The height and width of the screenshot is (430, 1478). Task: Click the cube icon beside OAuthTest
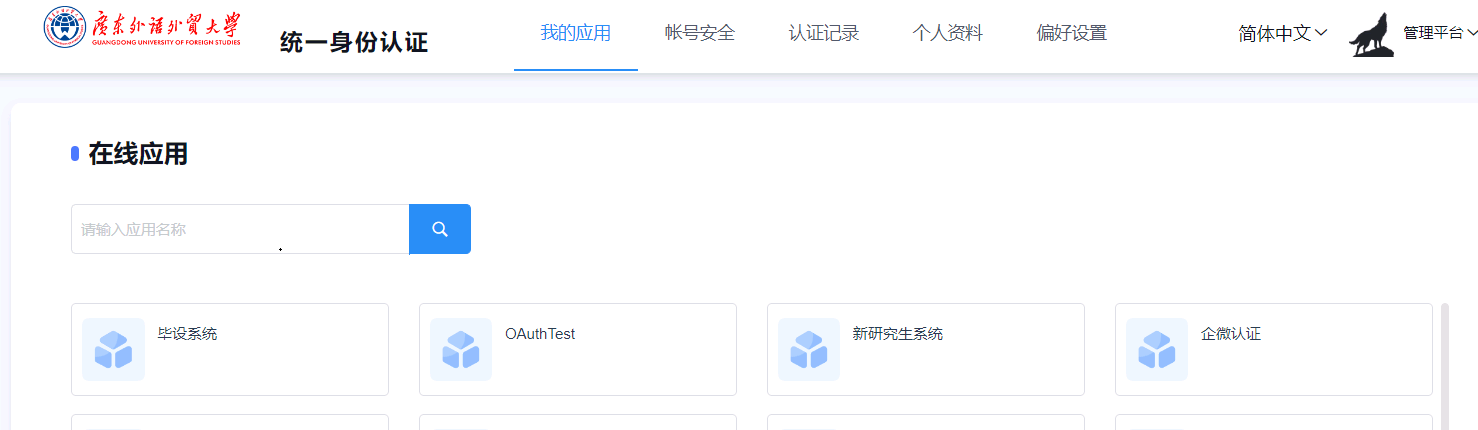click(x=461, y=349)
